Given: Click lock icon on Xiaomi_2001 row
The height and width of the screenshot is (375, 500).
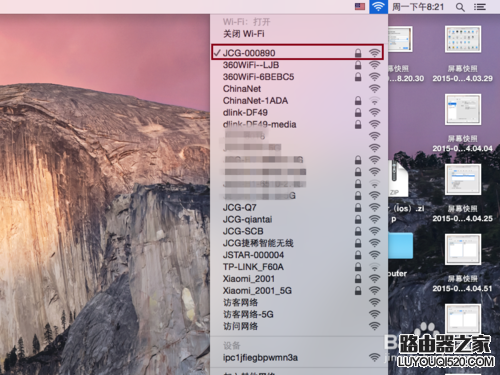Looking at the screenshot, I should coord(358,278).
